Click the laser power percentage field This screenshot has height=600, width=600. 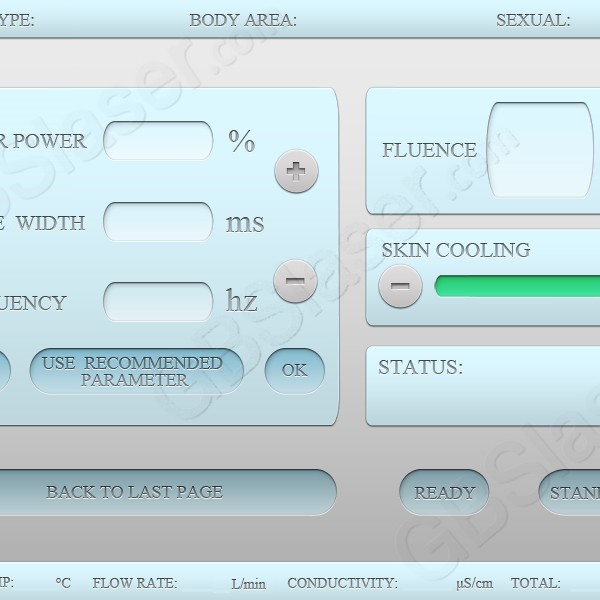(x=158, y=140)
